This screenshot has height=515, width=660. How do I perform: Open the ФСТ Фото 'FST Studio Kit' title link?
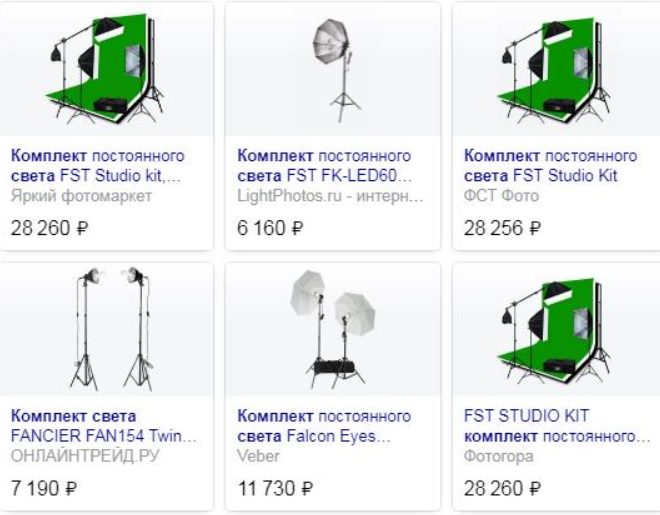(x=551, y=166)
